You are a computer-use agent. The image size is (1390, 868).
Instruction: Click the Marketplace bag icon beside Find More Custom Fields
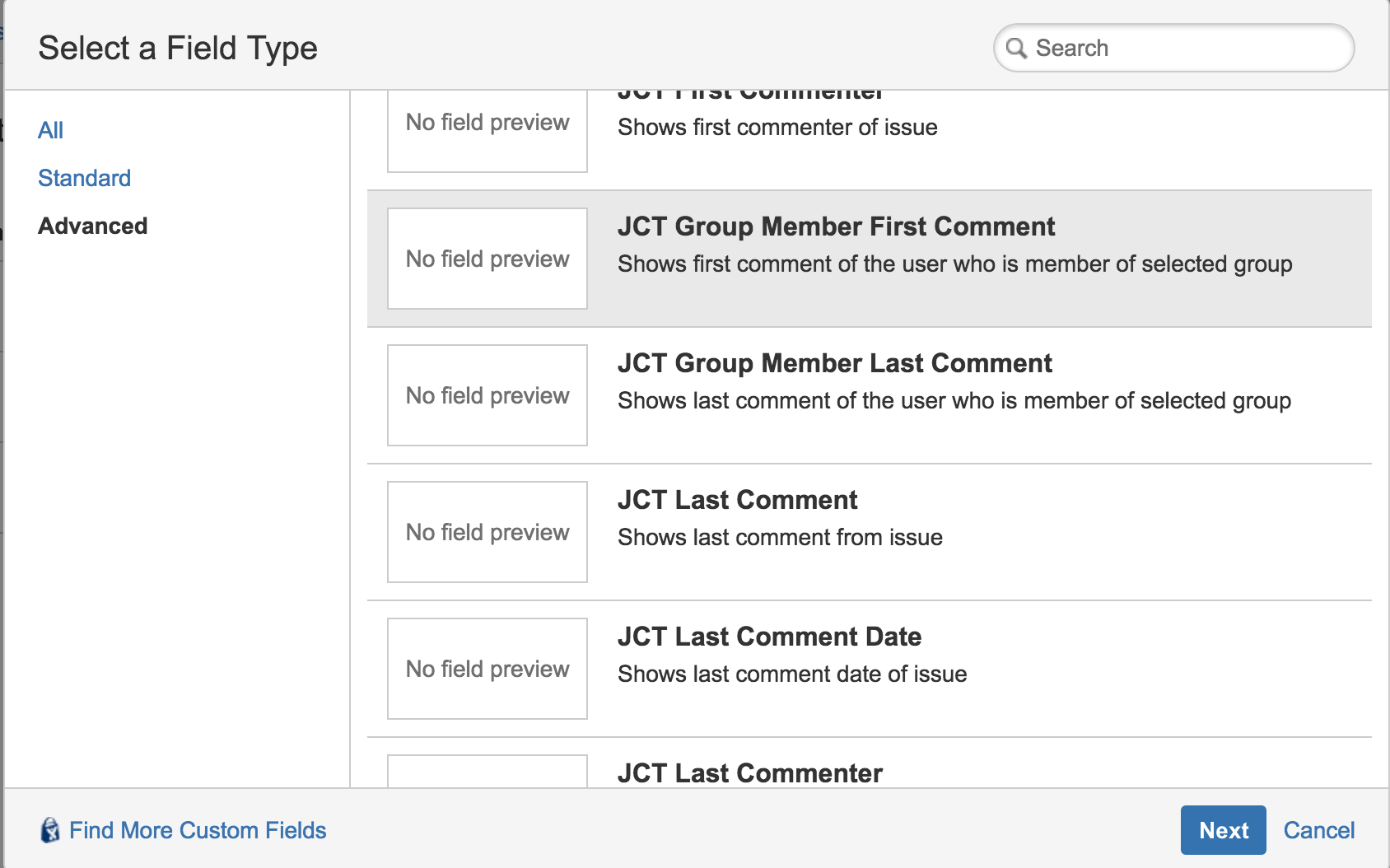click(50, 830)
